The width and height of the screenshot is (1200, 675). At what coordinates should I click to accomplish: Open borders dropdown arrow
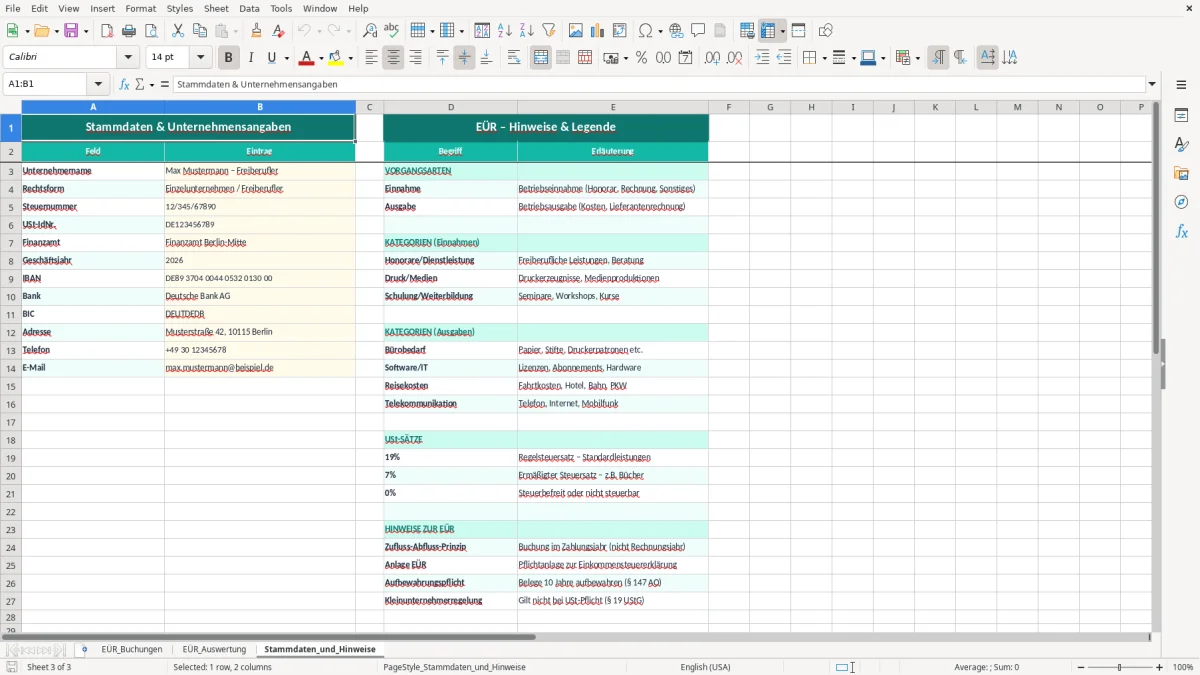pyautogui.click(x=823, y=58)
